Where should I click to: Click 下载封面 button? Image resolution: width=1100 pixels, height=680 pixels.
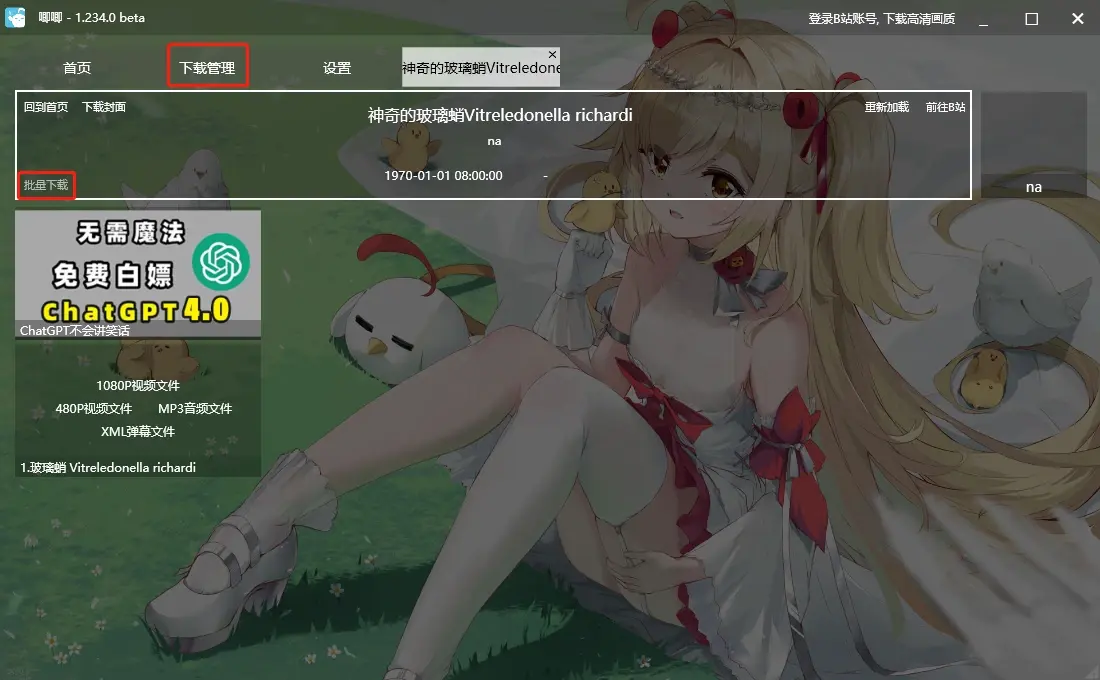(104, 107)
